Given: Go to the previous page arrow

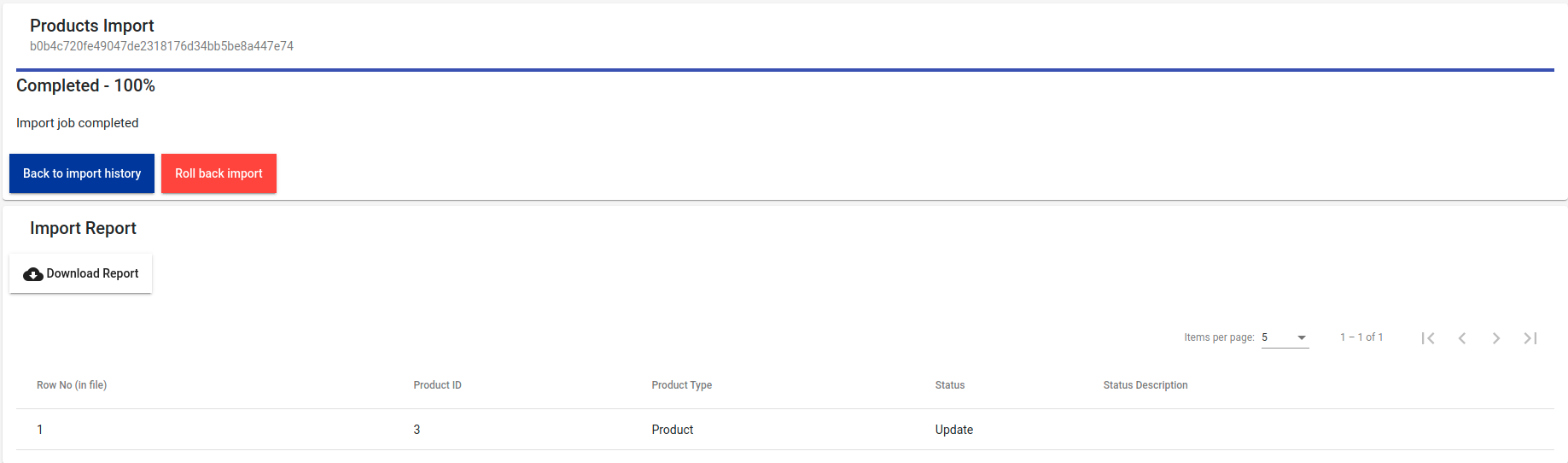Looking at the screenshot, I should [x=1462, y=338].
